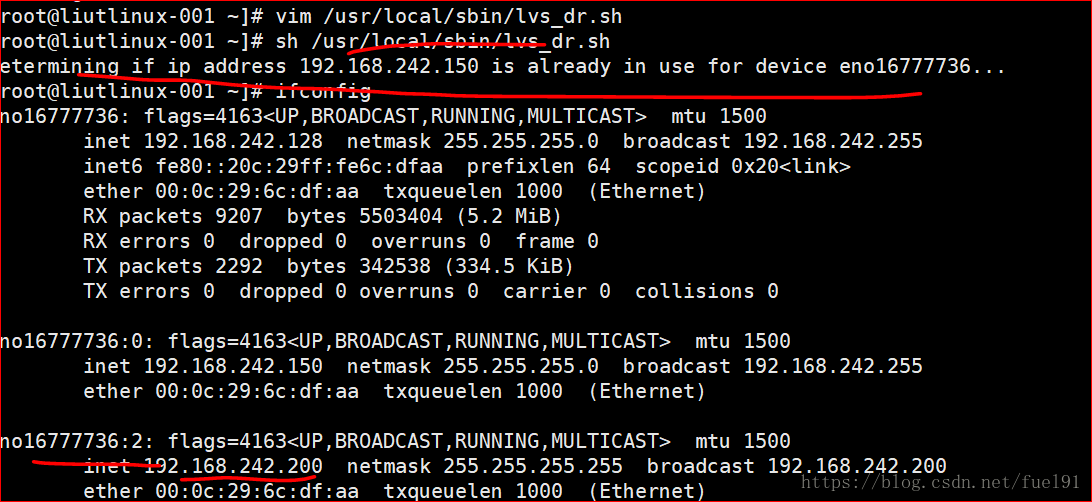Click the inet 192.168.242.128 address line

503,141
